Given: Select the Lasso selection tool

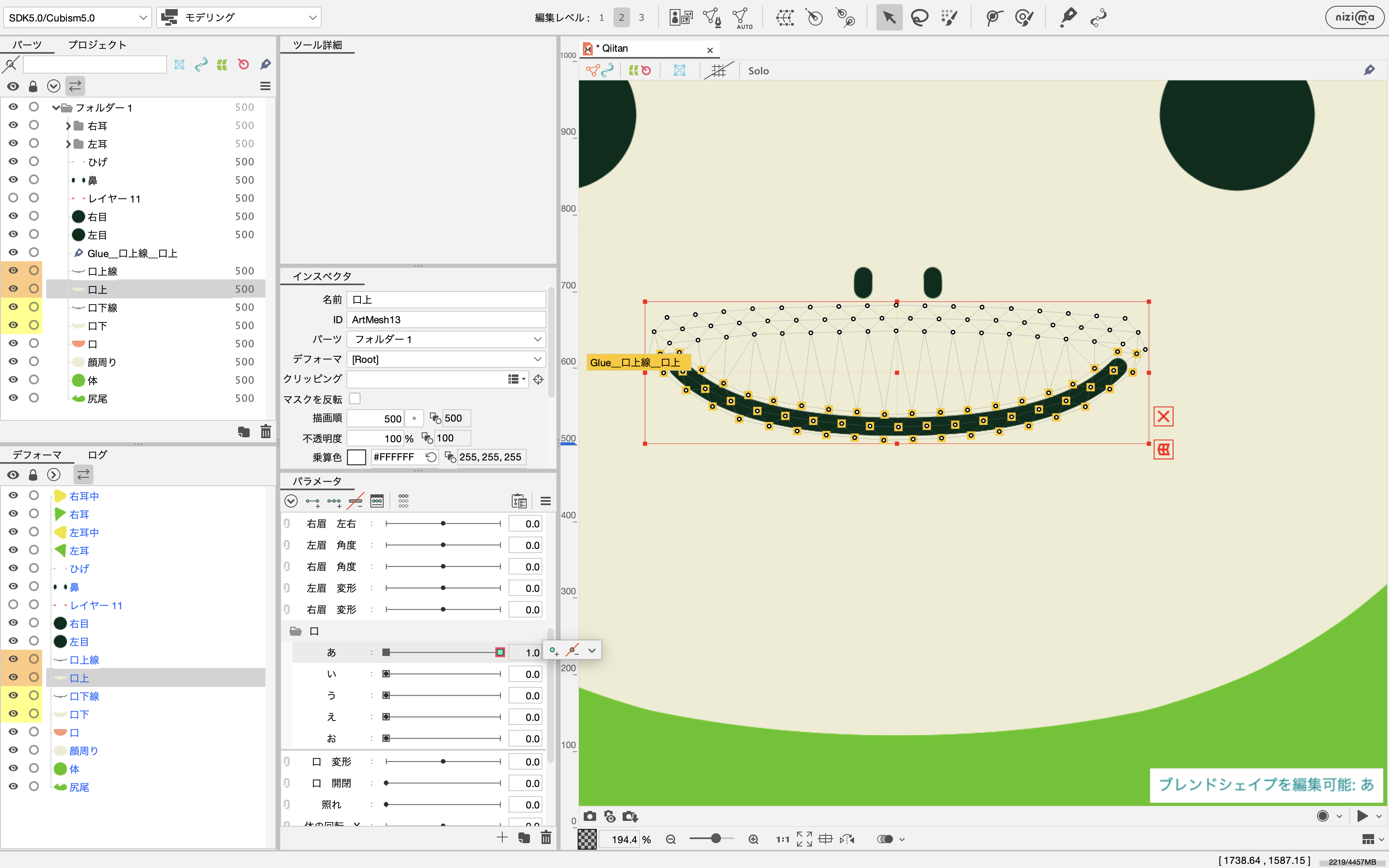Looking at the screenshot, I should point(919,18).
